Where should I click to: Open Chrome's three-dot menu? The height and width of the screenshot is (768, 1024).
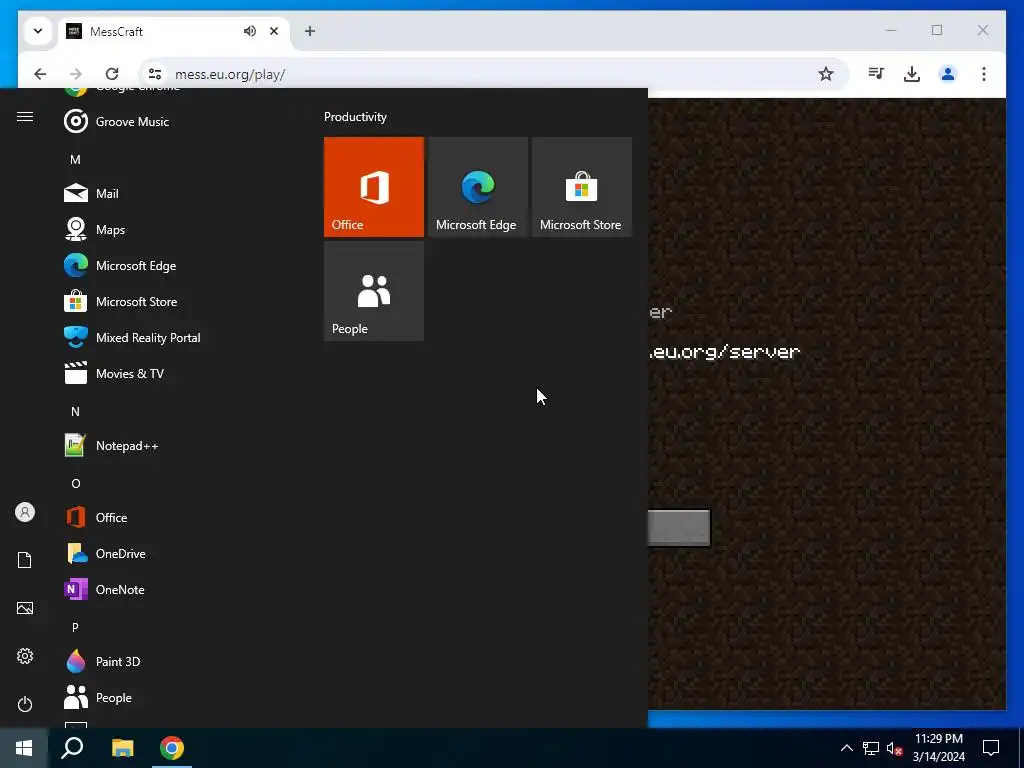[x=984, y=74]
